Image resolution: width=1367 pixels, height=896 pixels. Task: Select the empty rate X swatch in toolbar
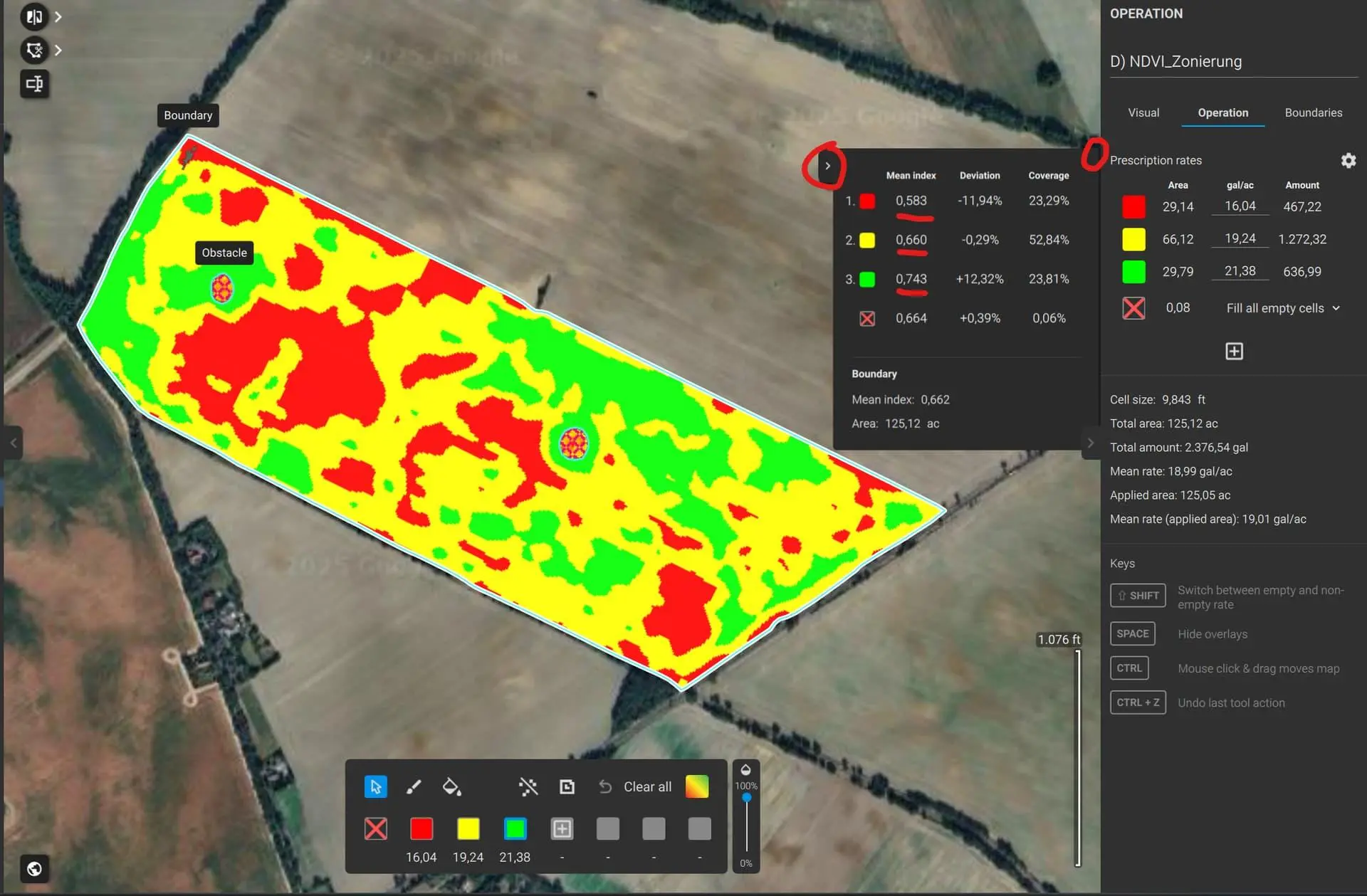pyautogui.click(x=375, y=828)
